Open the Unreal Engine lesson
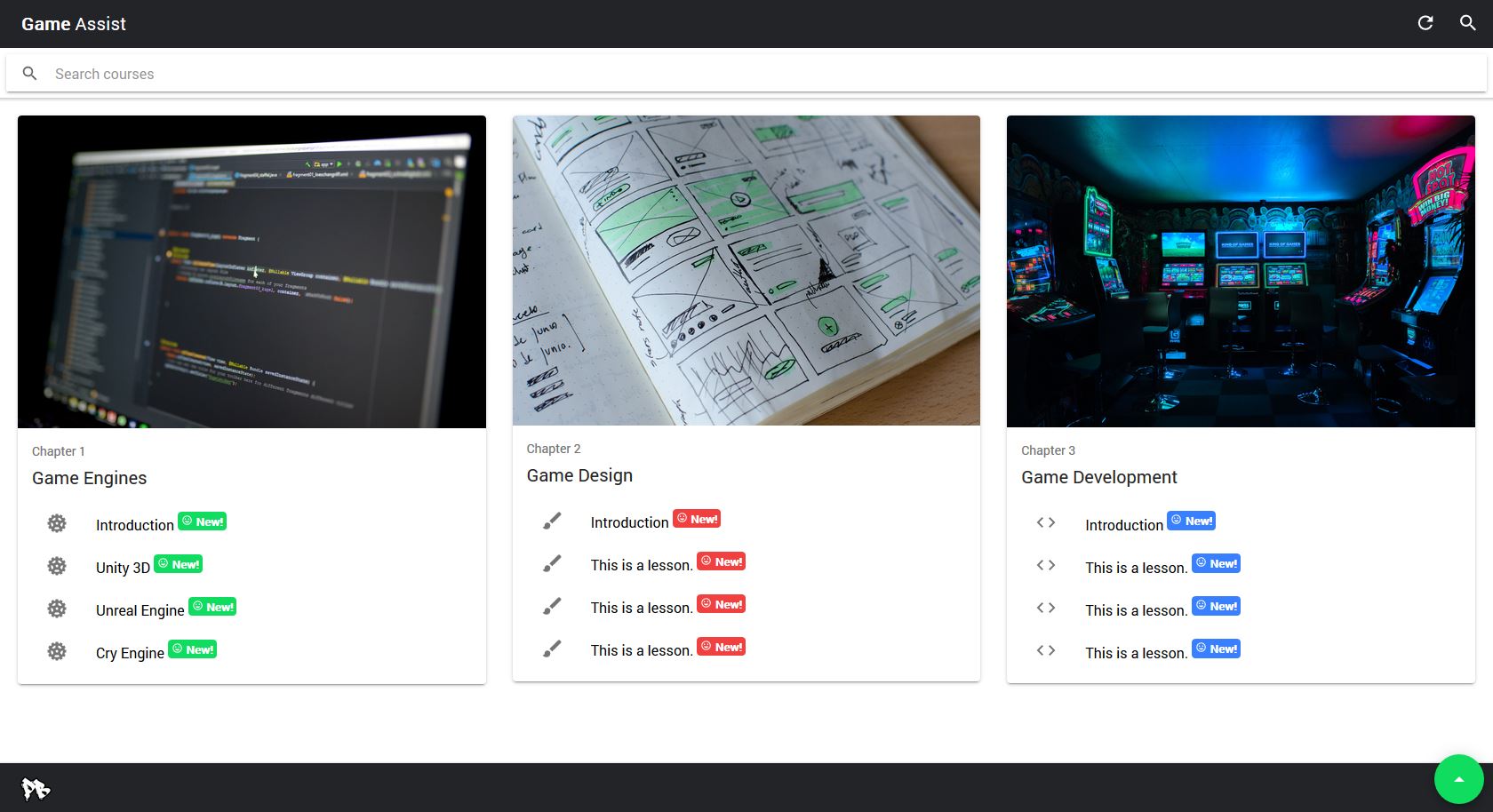1493x812 pixels. (140, 610)
